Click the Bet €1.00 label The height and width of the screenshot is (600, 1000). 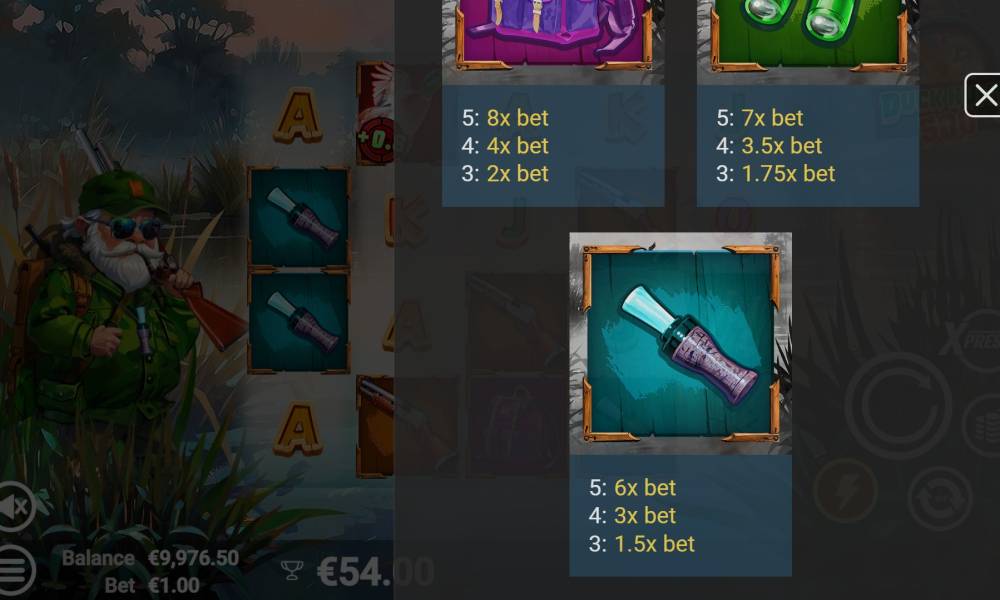pos(152,585)
